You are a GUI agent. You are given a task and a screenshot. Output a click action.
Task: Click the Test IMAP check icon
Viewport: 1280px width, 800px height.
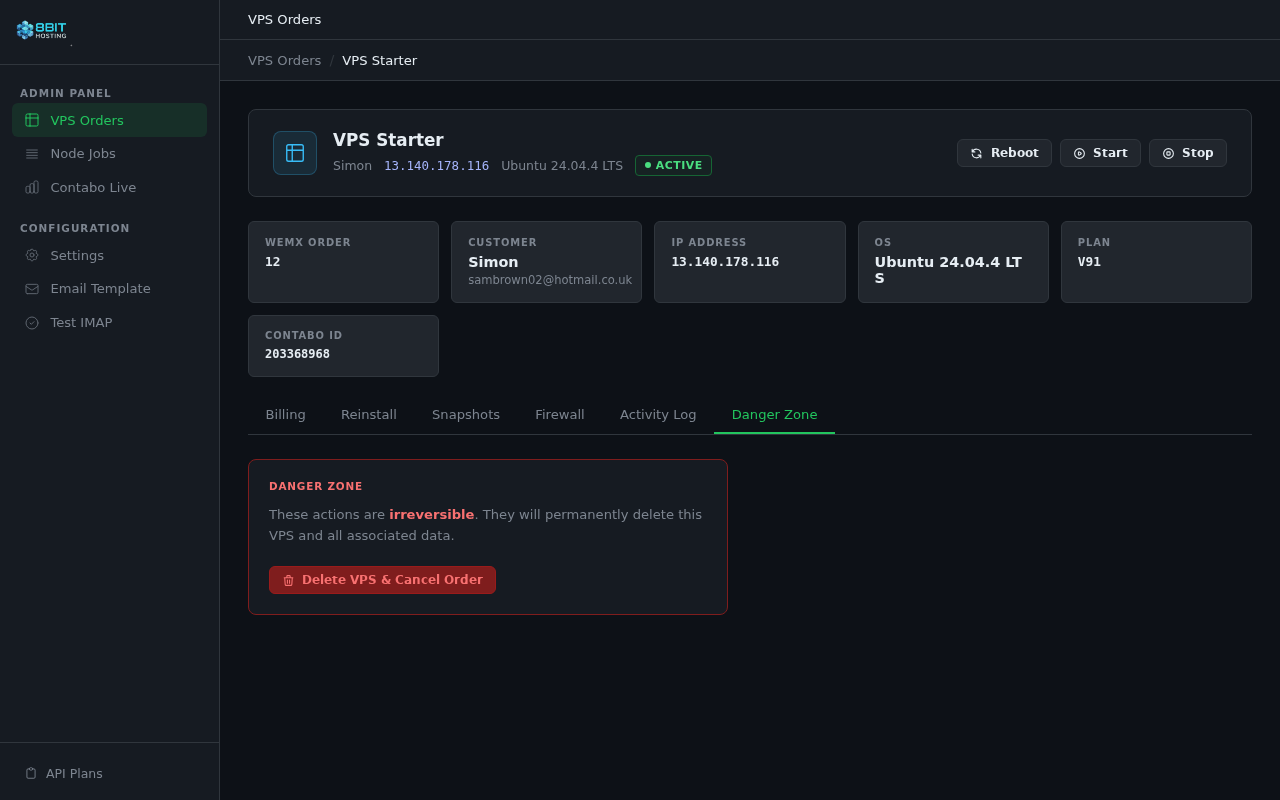click(x=32, y=323)
